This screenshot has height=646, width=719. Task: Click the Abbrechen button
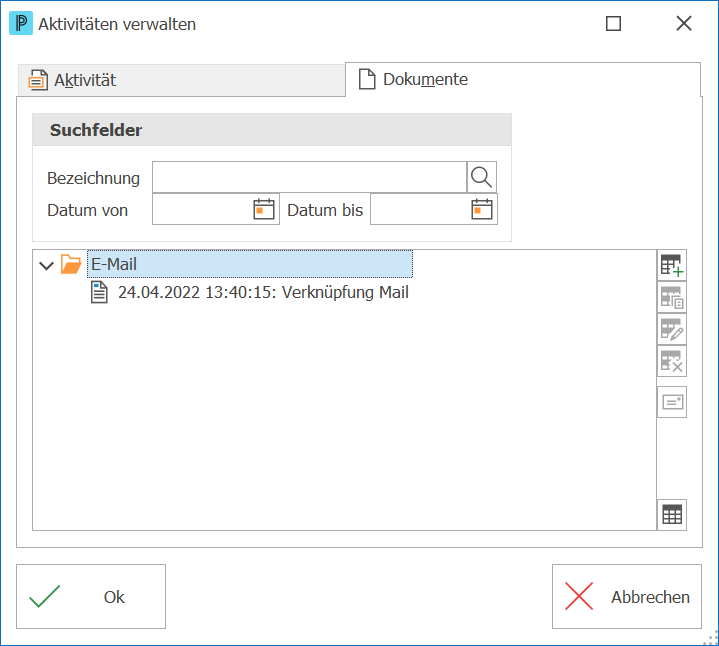pos(627,596)
